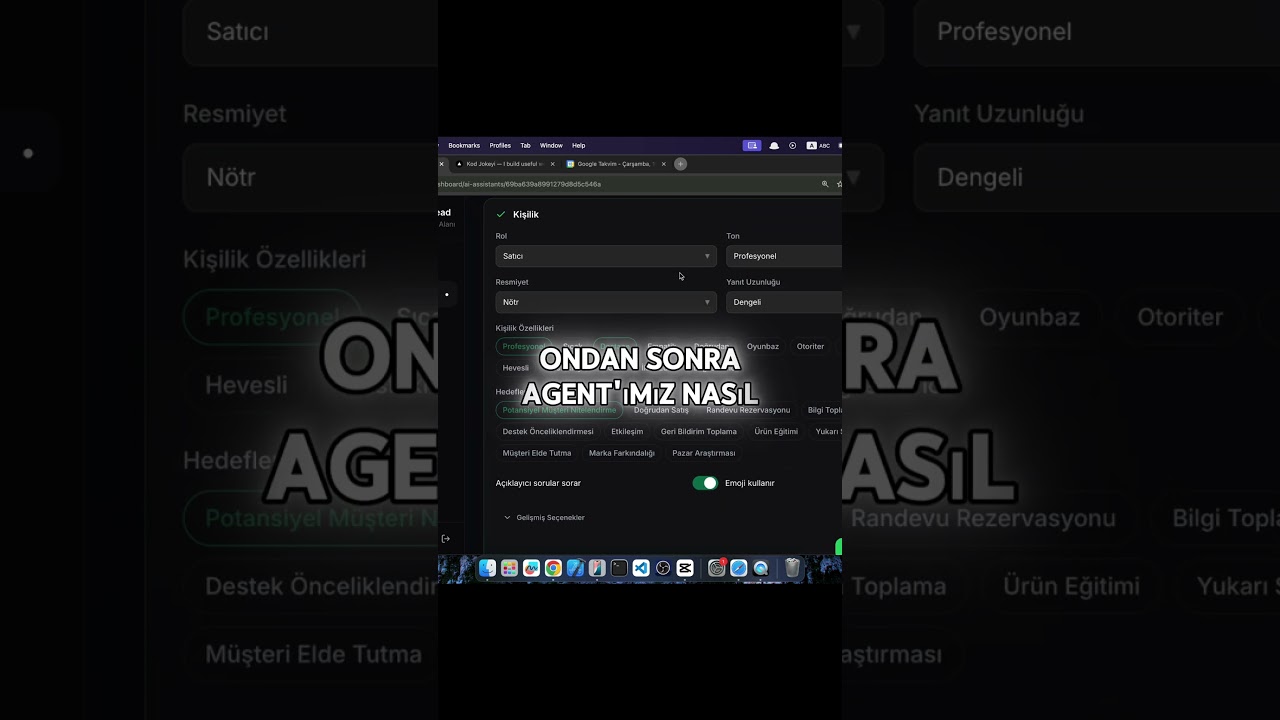Image resolution: width=1280 pixels, height=720 pixels.
Task: Click the zoom magnifier in the address bar
Action: coord(825,184)
